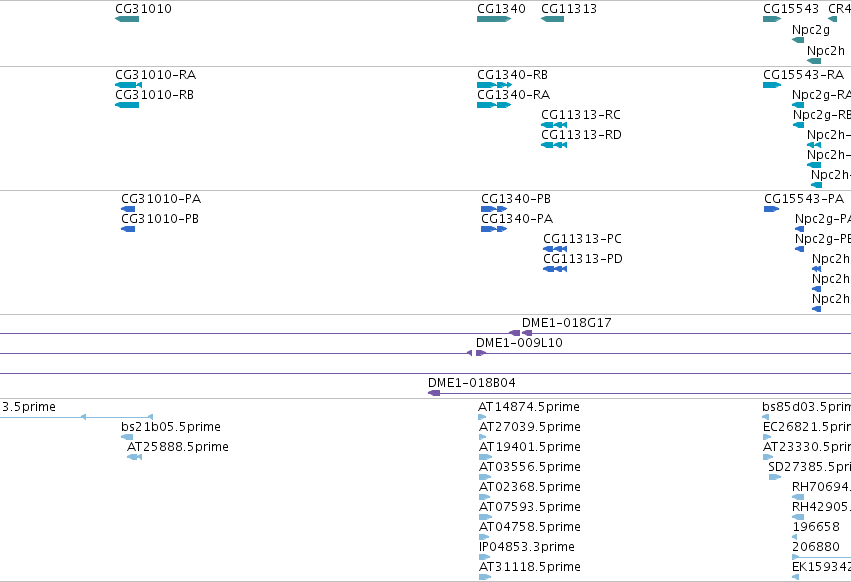Open EST label starting AT23330
Viewport: 851px width, 582px height.
[807, 447]
